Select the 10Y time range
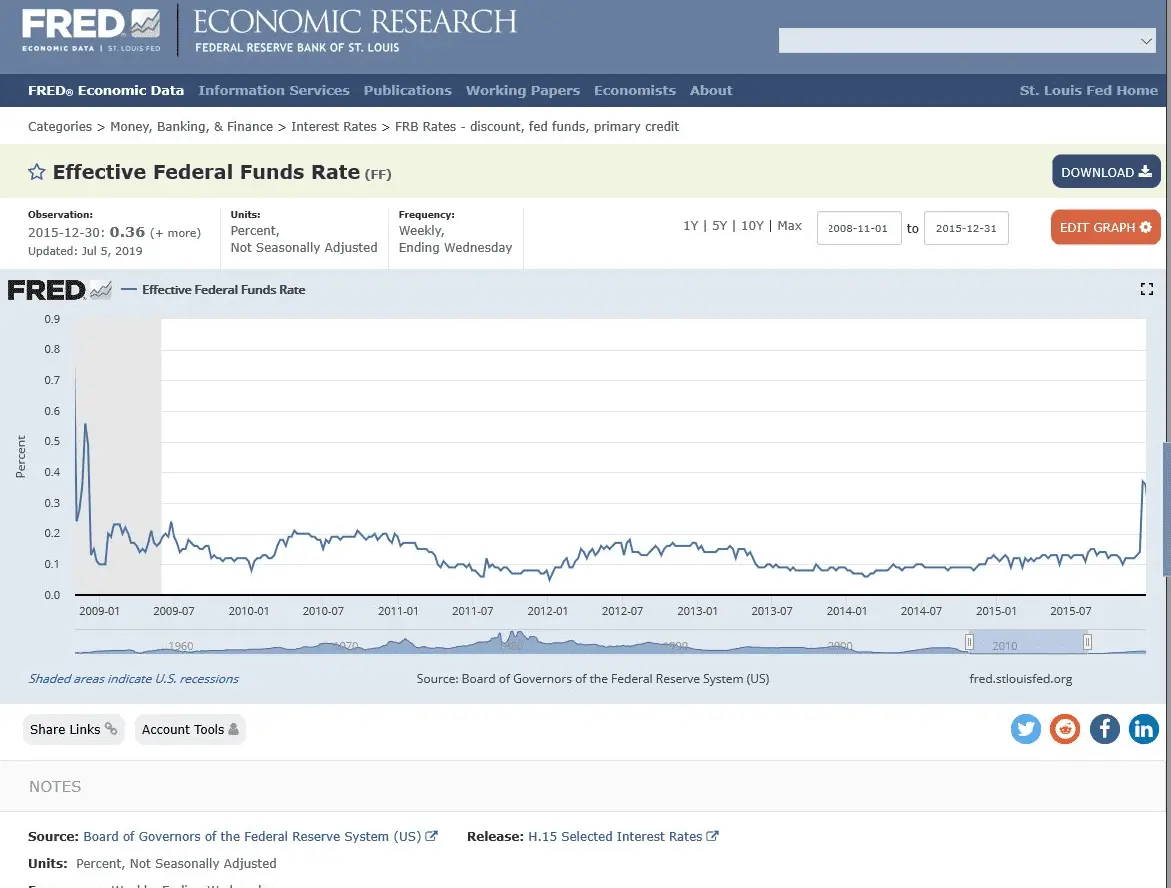 [752, 226]
